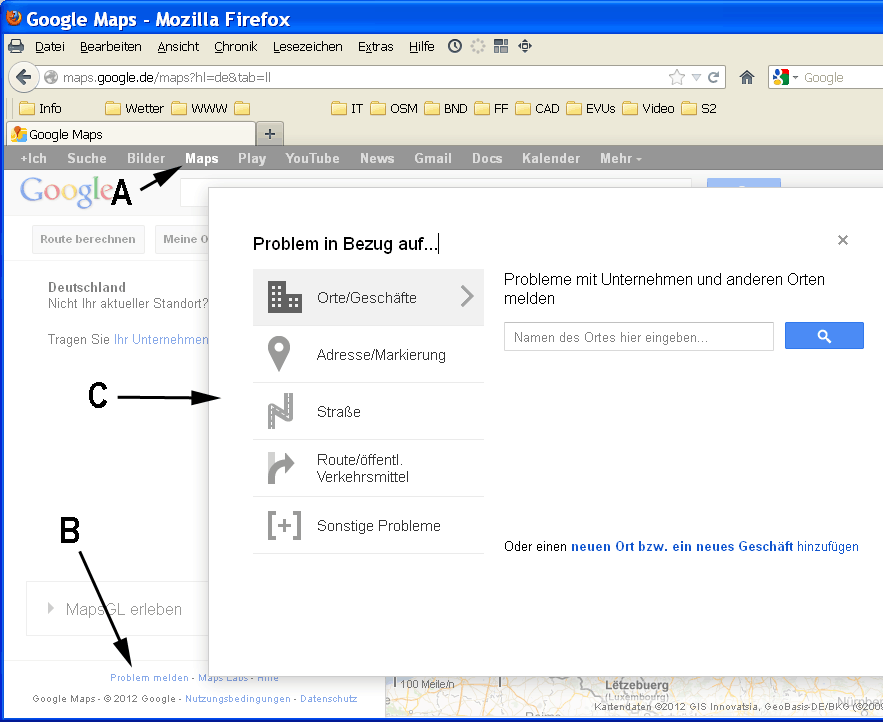Open the Ansicht menu
Screen dimensions: 883x722
178,47
